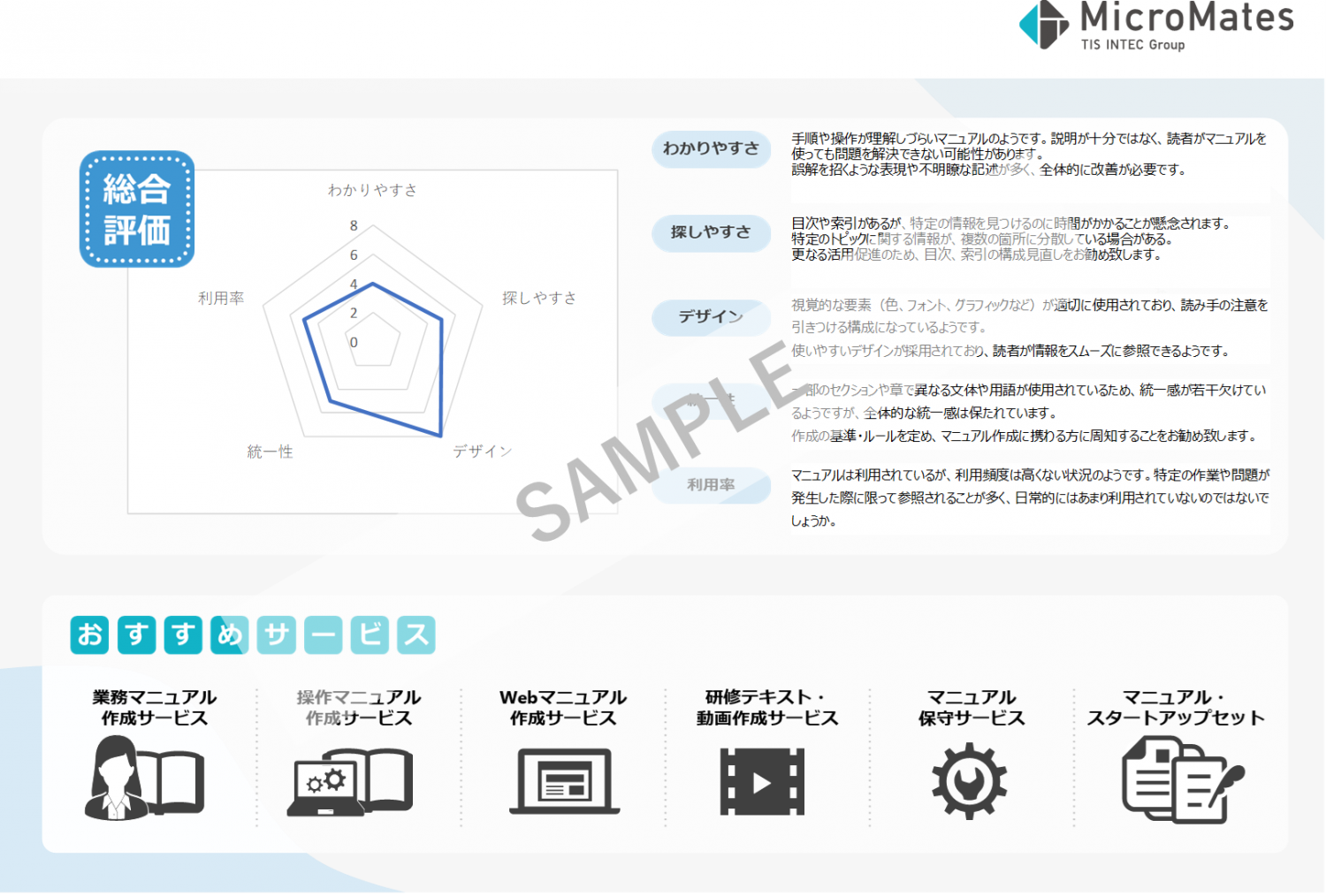Click the radar chart 利用率 axis label
This screenshot has width=1326, height=896.
click(x=221, y=299)
